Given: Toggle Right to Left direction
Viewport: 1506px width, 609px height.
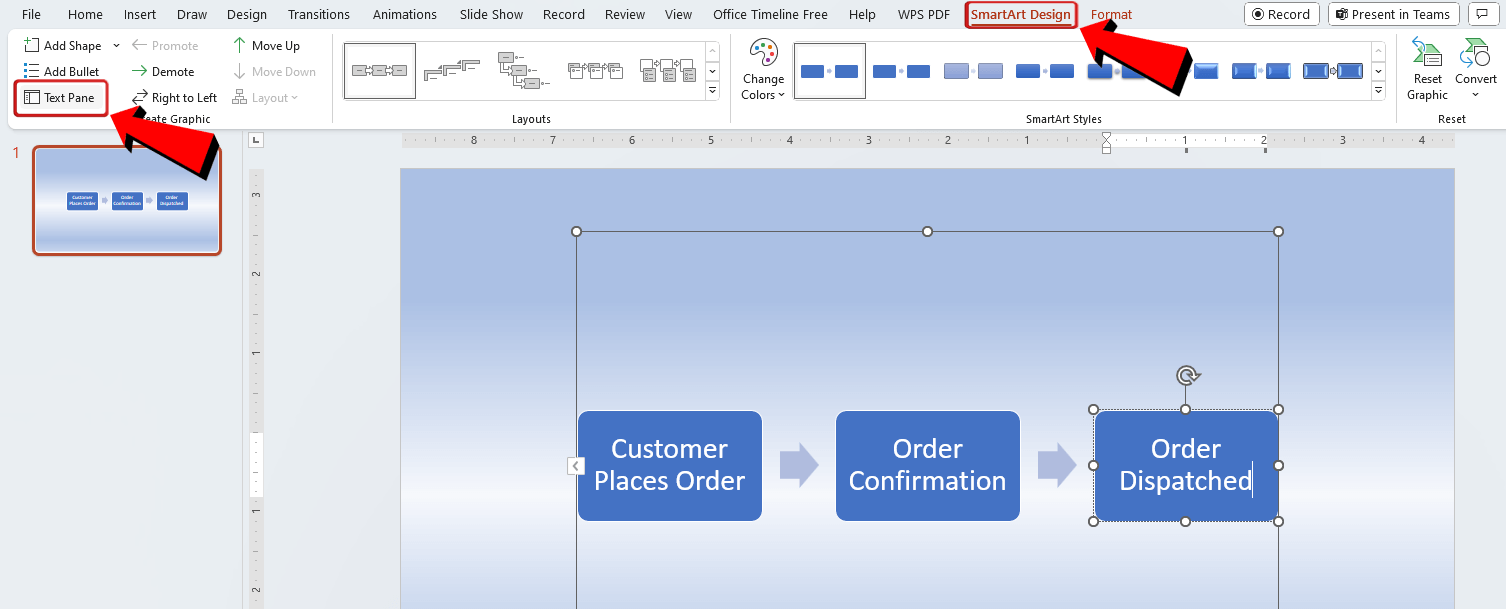Looking at the screenshot, I should pos(182,97).
